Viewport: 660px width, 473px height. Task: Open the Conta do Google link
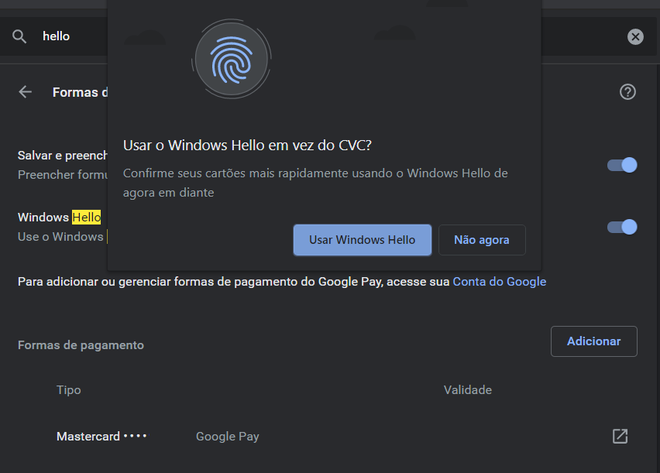[499, 282]
